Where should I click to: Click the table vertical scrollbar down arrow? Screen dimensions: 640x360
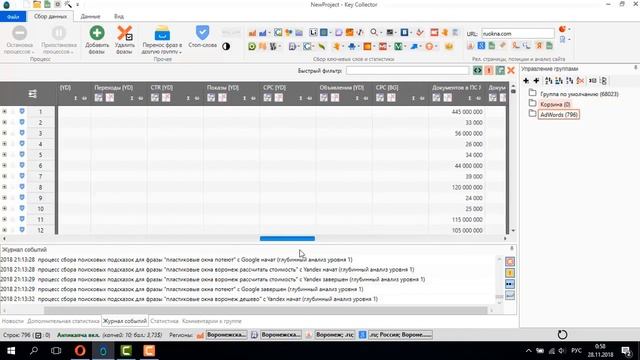click(513, 231)
